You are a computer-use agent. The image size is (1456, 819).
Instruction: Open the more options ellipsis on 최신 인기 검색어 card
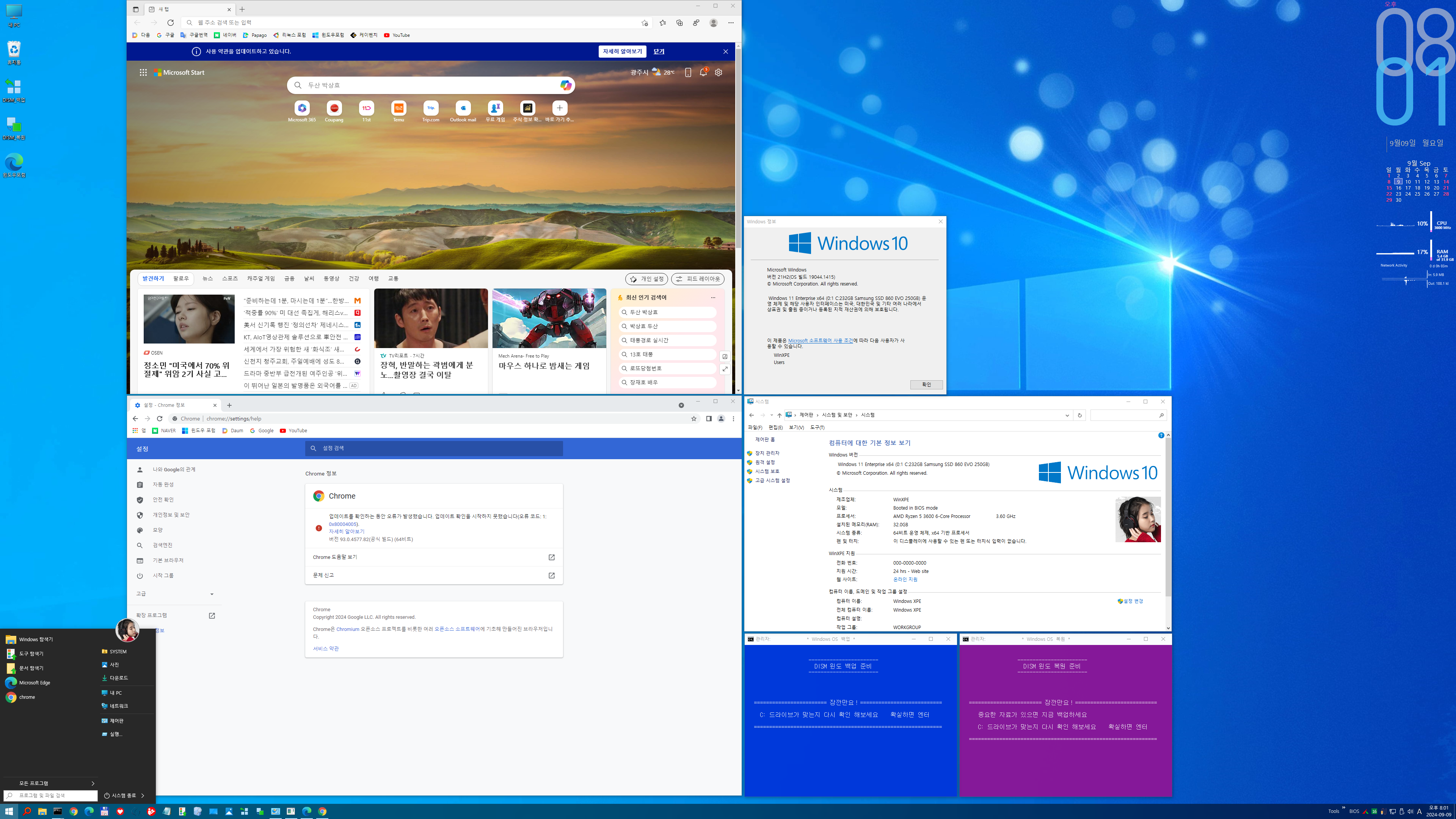click(x=713, y=298)
